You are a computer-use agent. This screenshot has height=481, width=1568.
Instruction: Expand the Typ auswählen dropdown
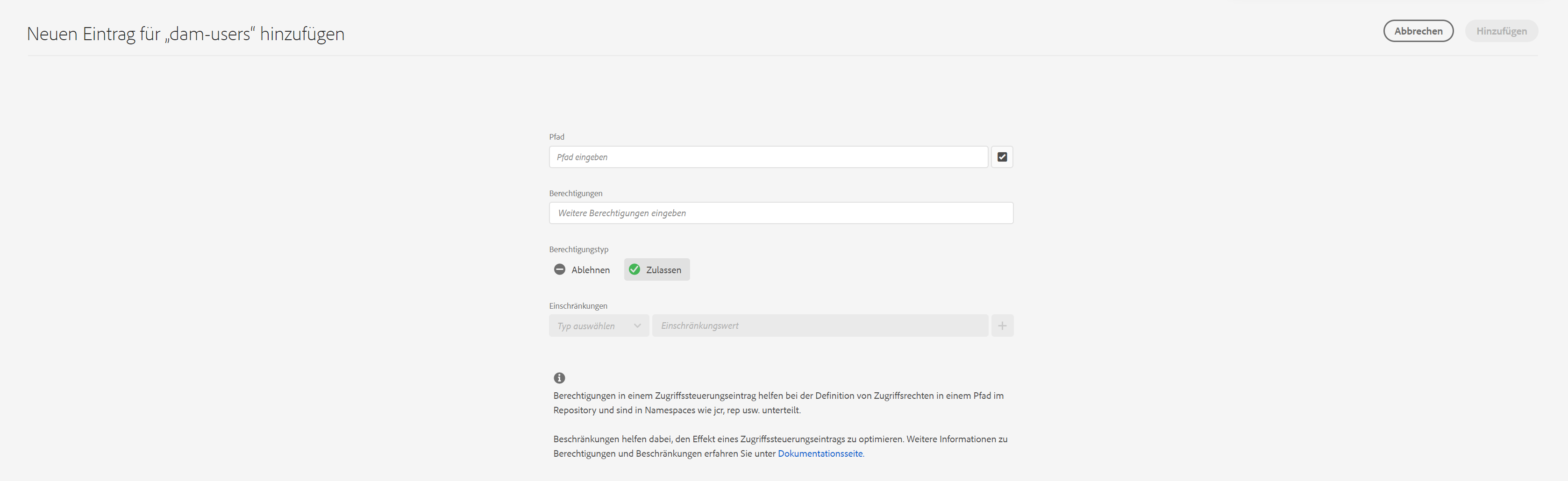click(x=599, y=325)
